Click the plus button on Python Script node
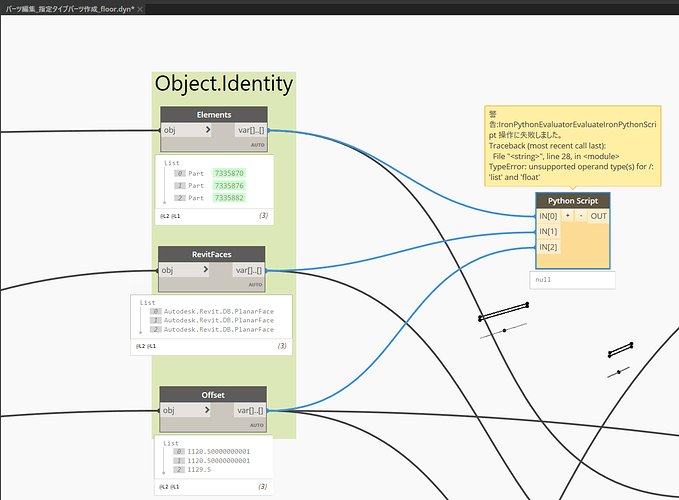The height and width of the screenshot is (500, 679). 568,215
